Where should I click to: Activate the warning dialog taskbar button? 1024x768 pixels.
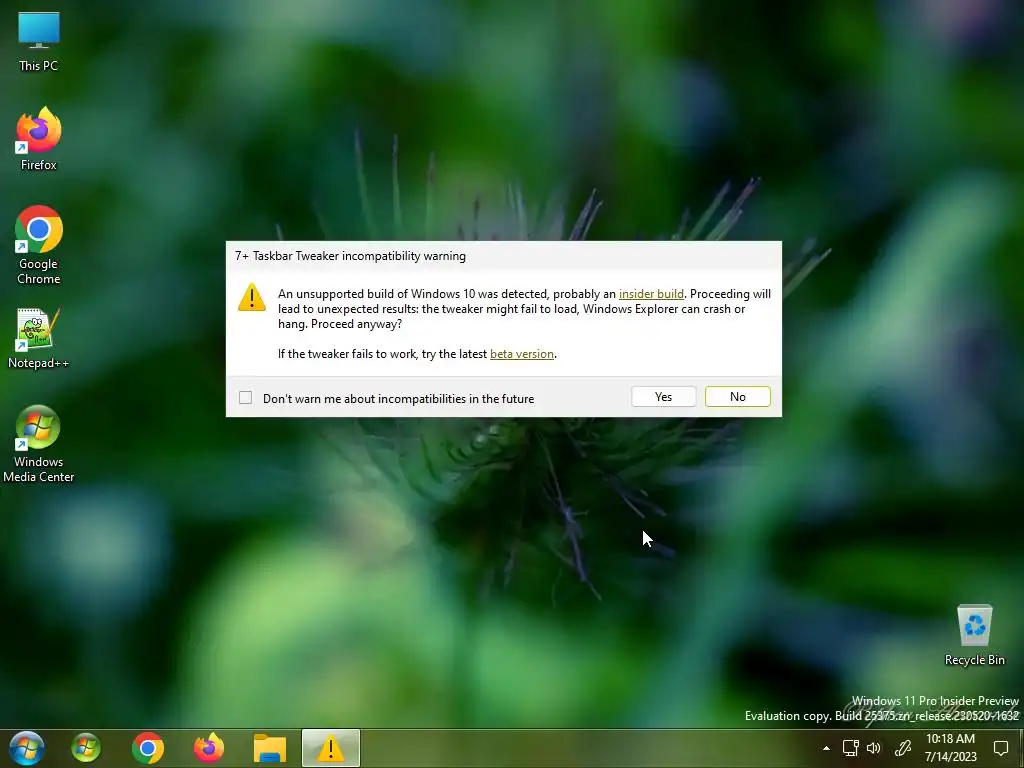tap(330, 748)
